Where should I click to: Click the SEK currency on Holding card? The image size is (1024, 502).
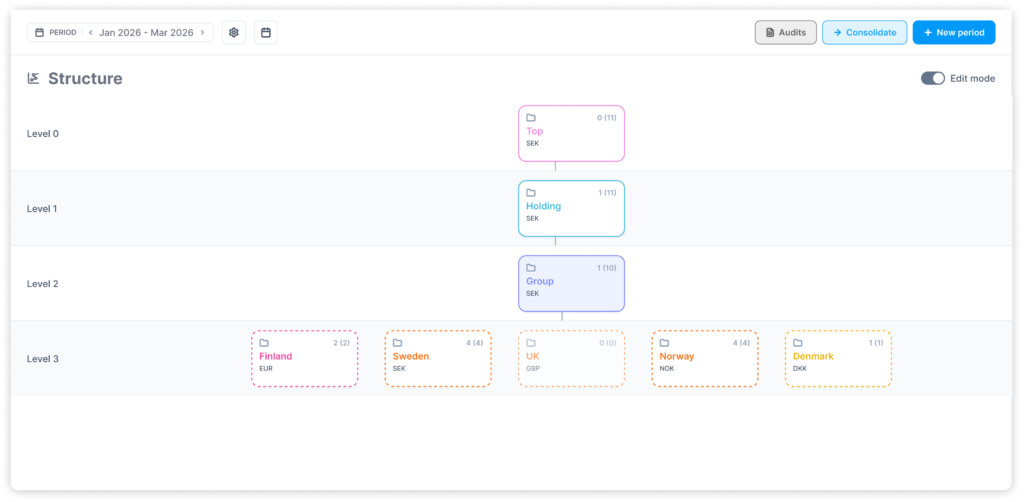(533, 218)
